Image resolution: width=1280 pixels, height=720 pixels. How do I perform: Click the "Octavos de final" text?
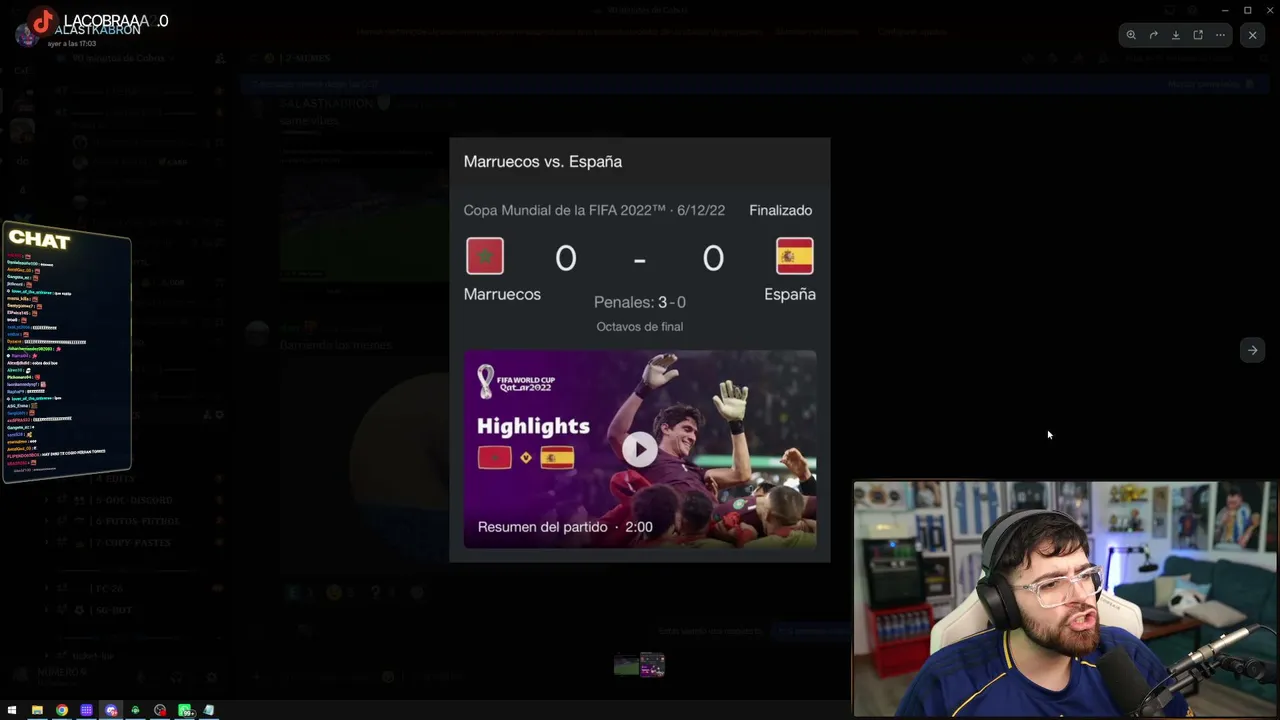640,327
